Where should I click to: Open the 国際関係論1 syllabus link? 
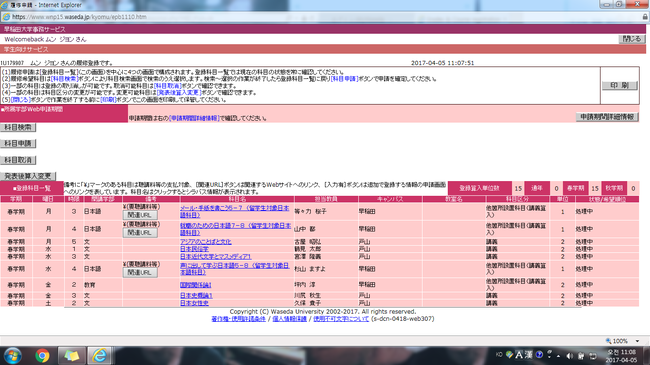tap(196, 285)
